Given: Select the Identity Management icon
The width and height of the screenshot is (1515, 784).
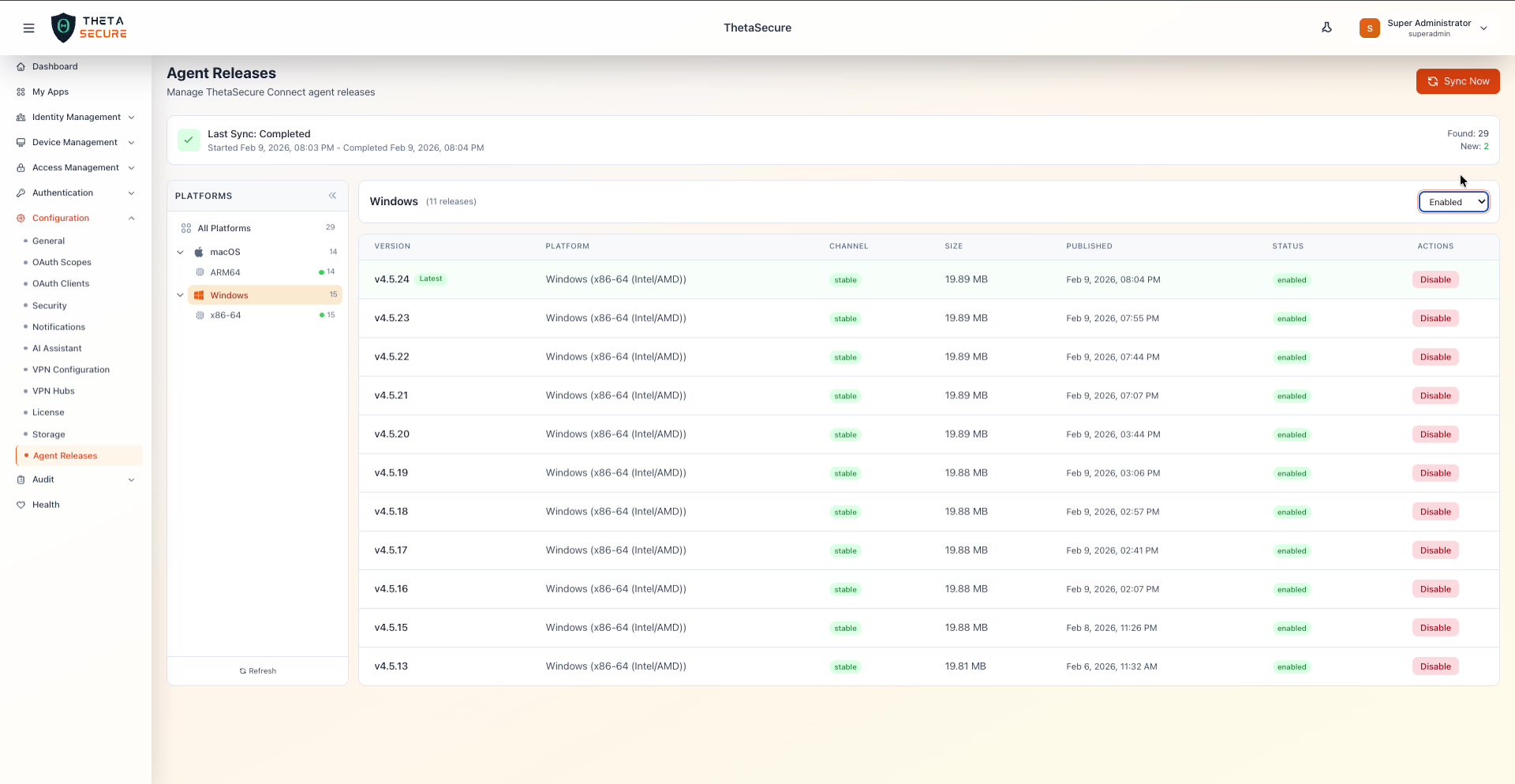Looking at the screenshot, I should pos(21,117).
